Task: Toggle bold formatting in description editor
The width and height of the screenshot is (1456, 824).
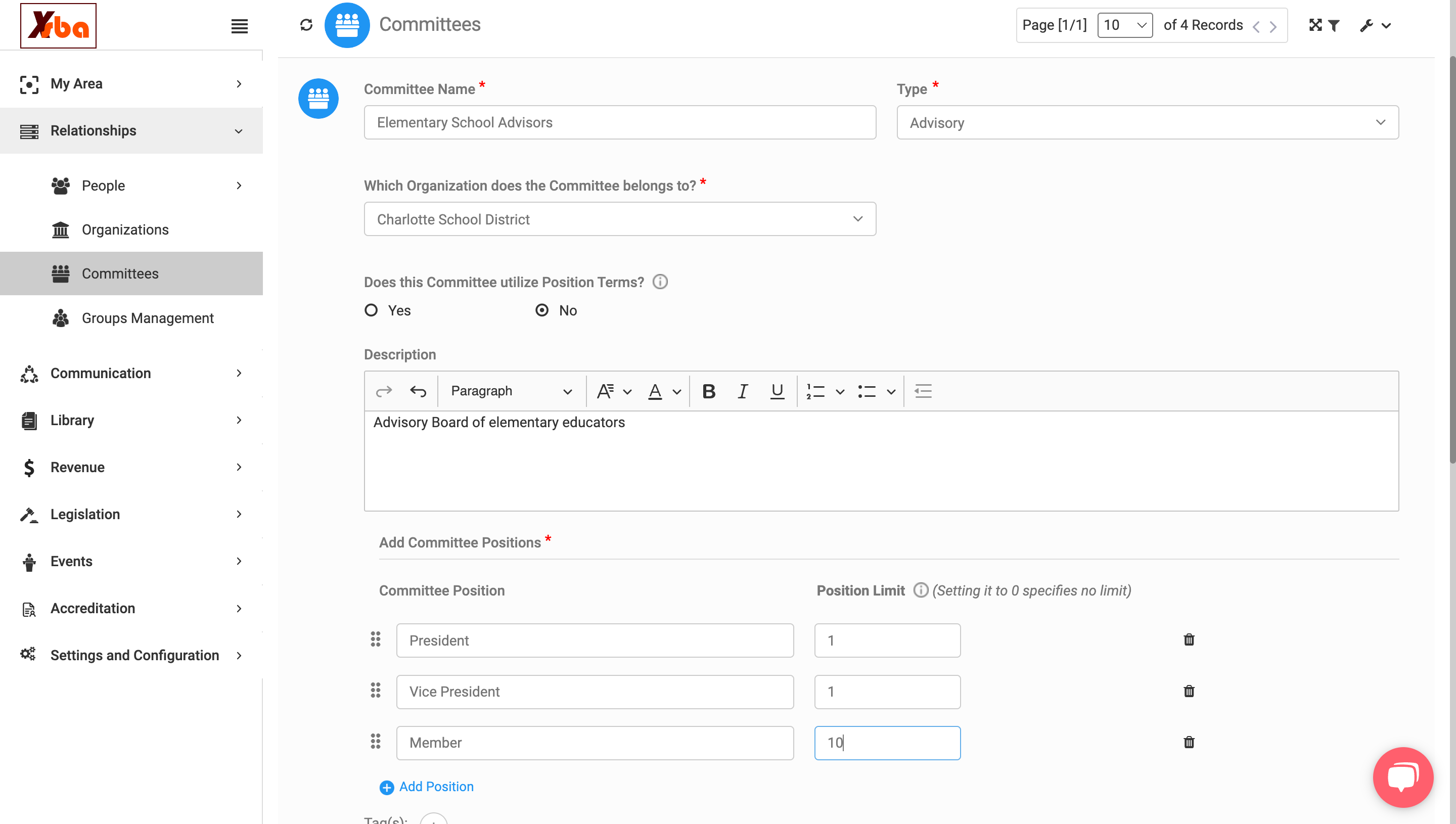Action: [x=708, y=391]
